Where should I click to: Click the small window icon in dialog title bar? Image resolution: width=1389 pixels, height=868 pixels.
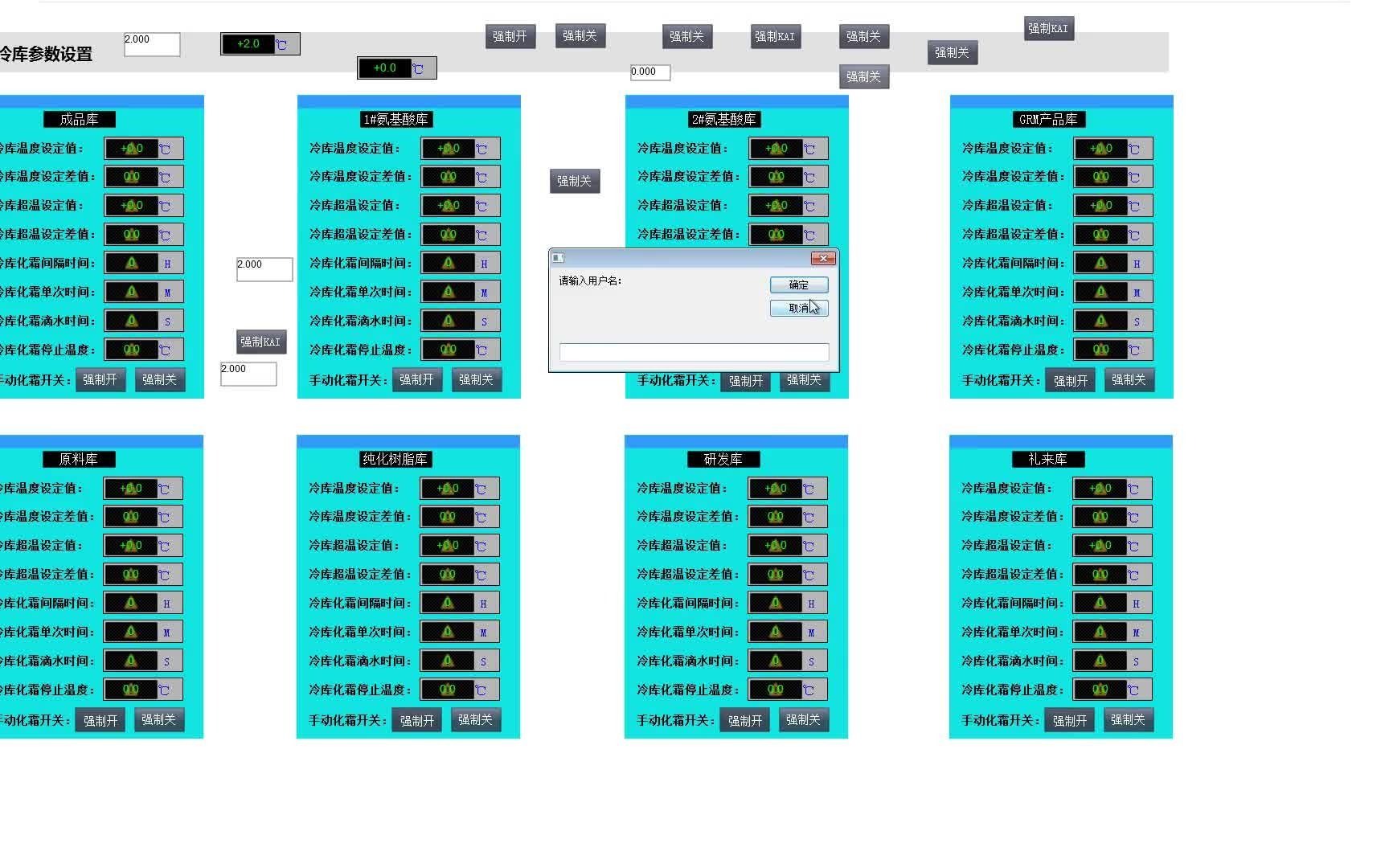pos(558,258)
